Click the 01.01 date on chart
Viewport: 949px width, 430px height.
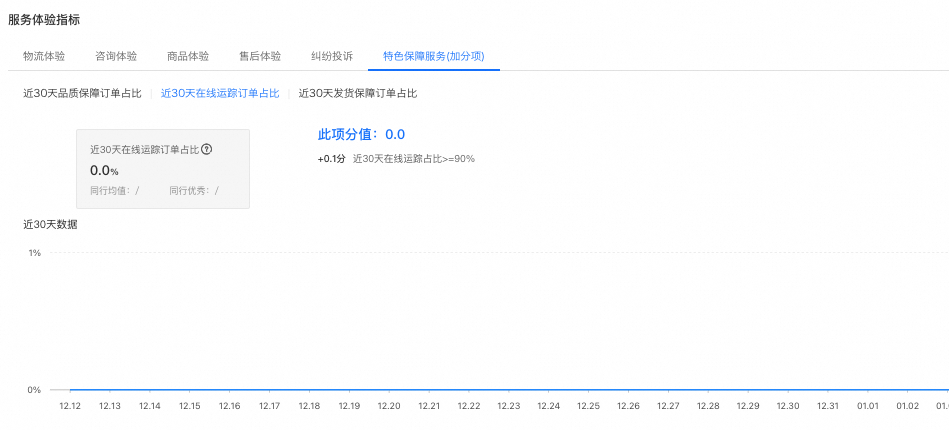[x=868, y=406]
